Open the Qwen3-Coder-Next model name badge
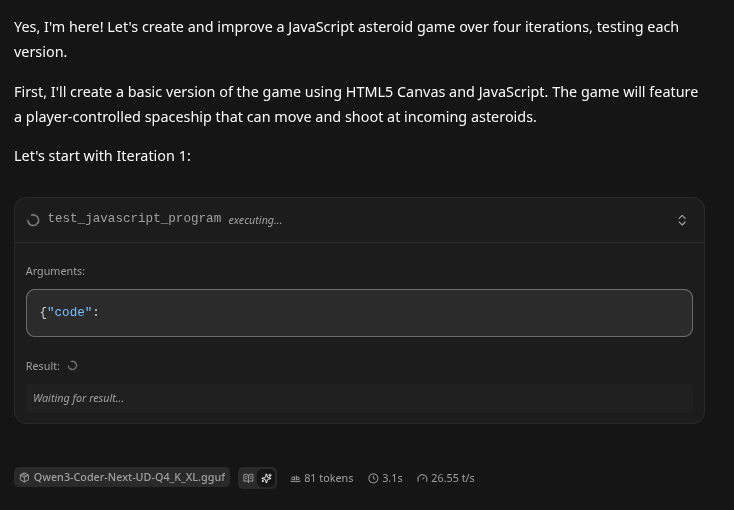734x510 pixels. pyautogui.click(x=129, y=478)
